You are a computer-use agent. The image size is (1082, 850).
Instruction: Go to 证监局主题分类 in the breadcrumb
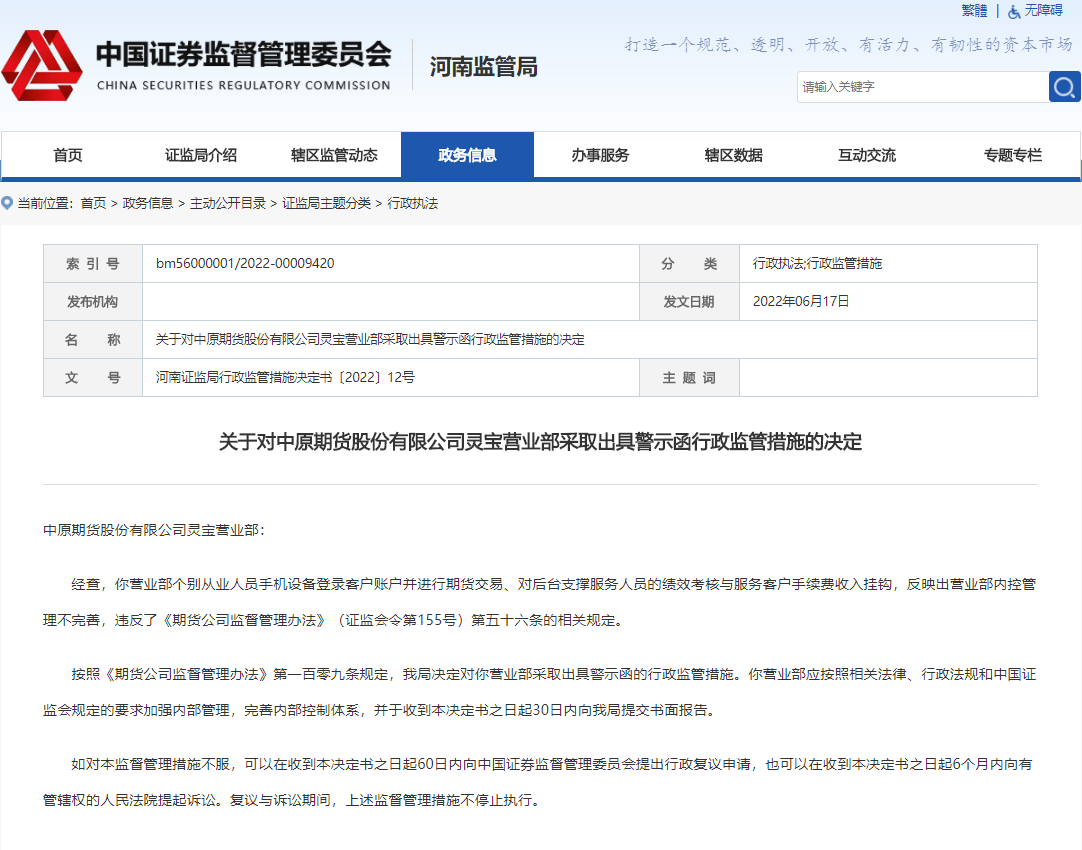tap(326, 203)
